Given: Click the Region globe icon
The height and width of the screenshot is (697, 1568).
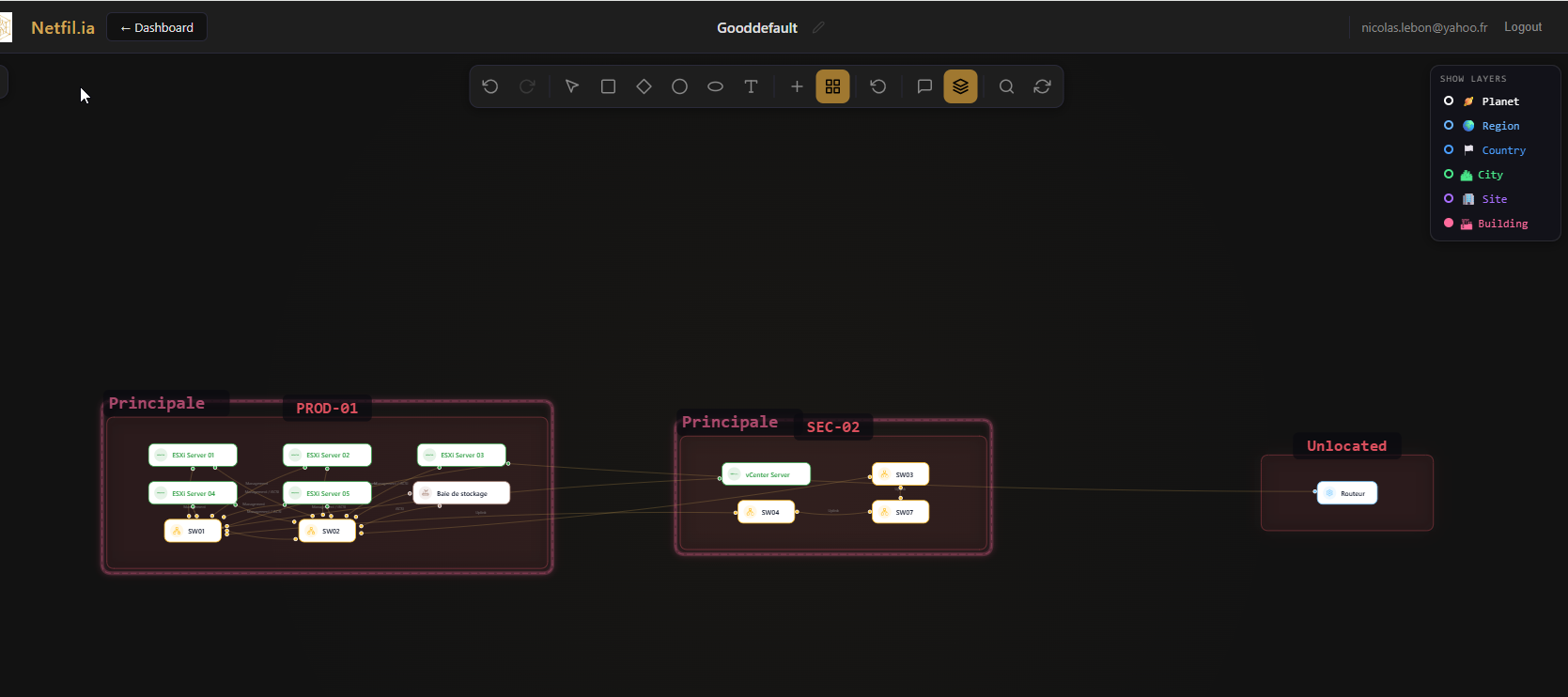Looking at the screenshot, I should [1468, 126].
